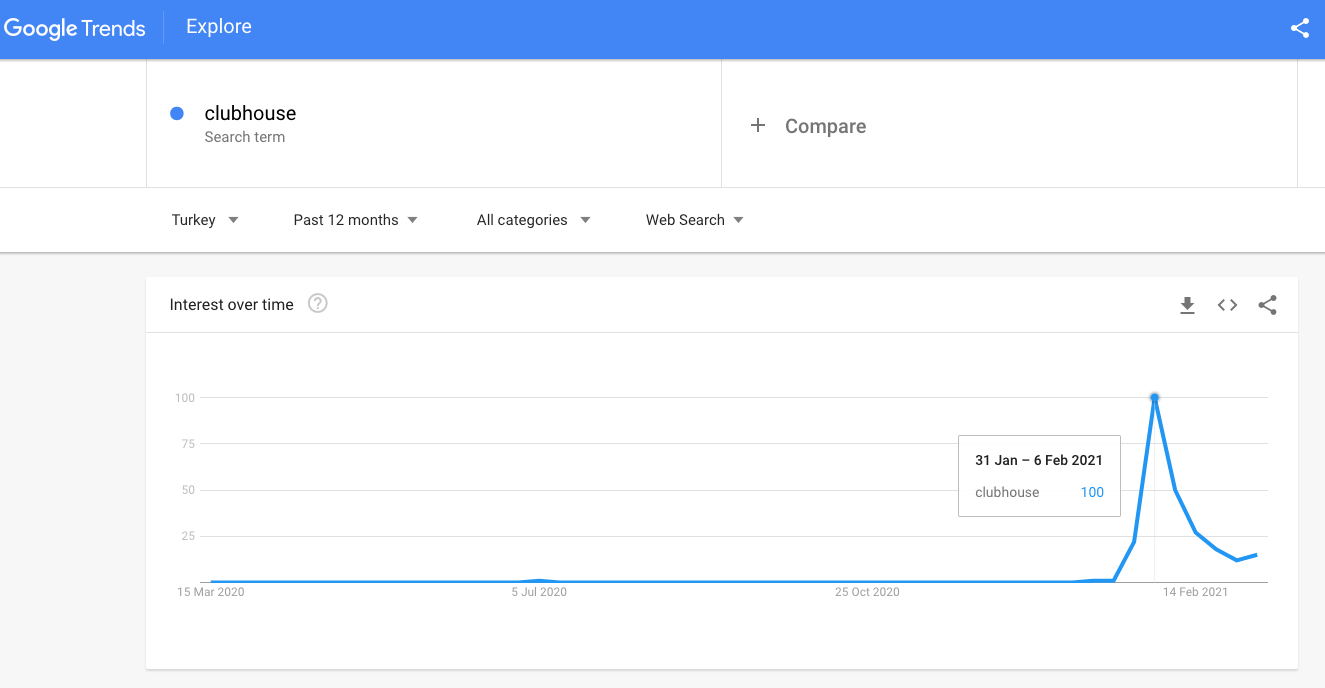The width and height of the screenshot is (1325, 688).
Task: Click the tooltip value '100' in blue
Action: click(1092, 492)
